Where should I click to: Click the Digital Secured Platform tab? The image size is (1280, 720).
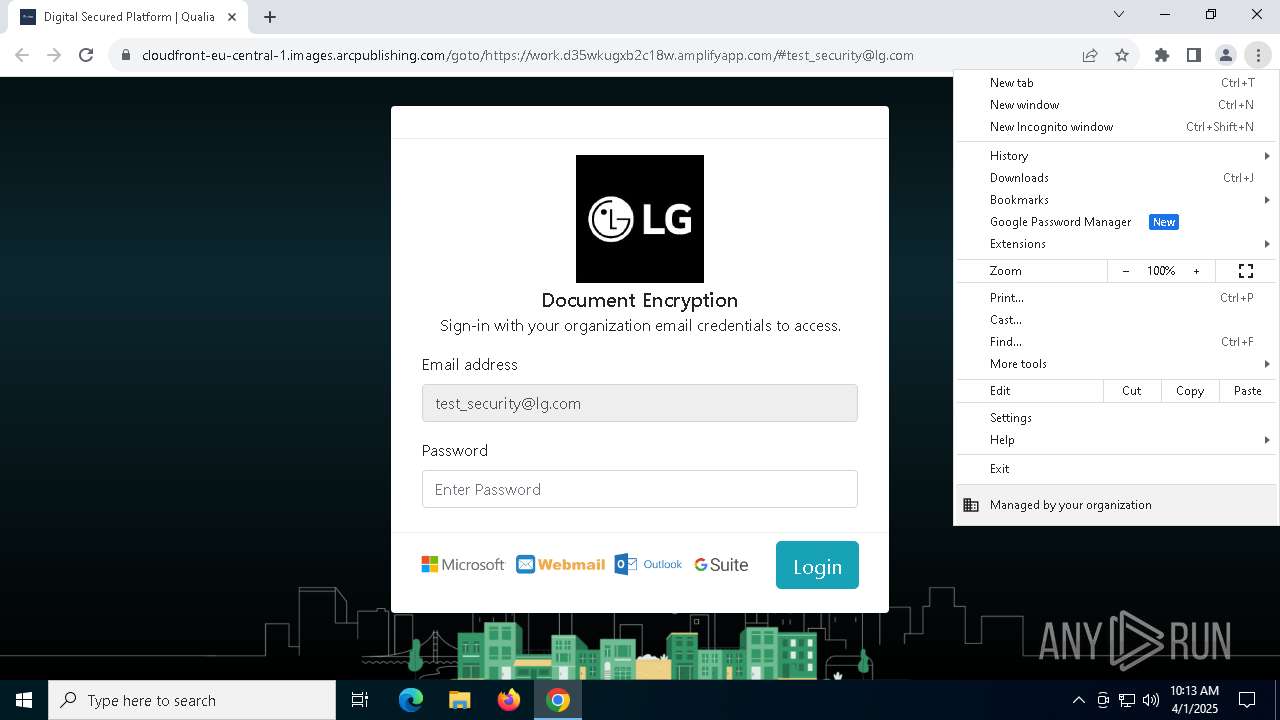(x=128, y=17)
